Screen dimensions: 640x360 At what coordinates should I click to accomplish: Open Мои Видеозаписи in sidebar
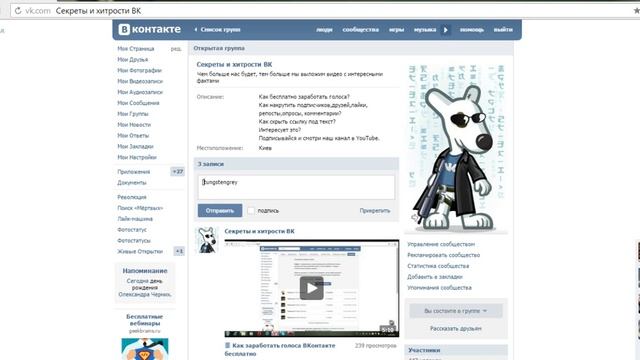click(140, 81)
